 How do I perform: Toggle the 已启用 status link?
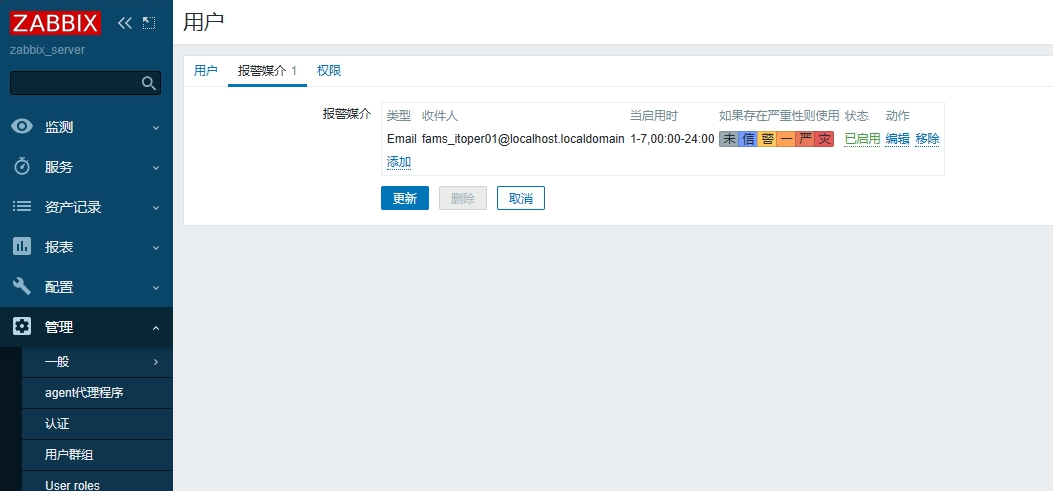point(862,139)
